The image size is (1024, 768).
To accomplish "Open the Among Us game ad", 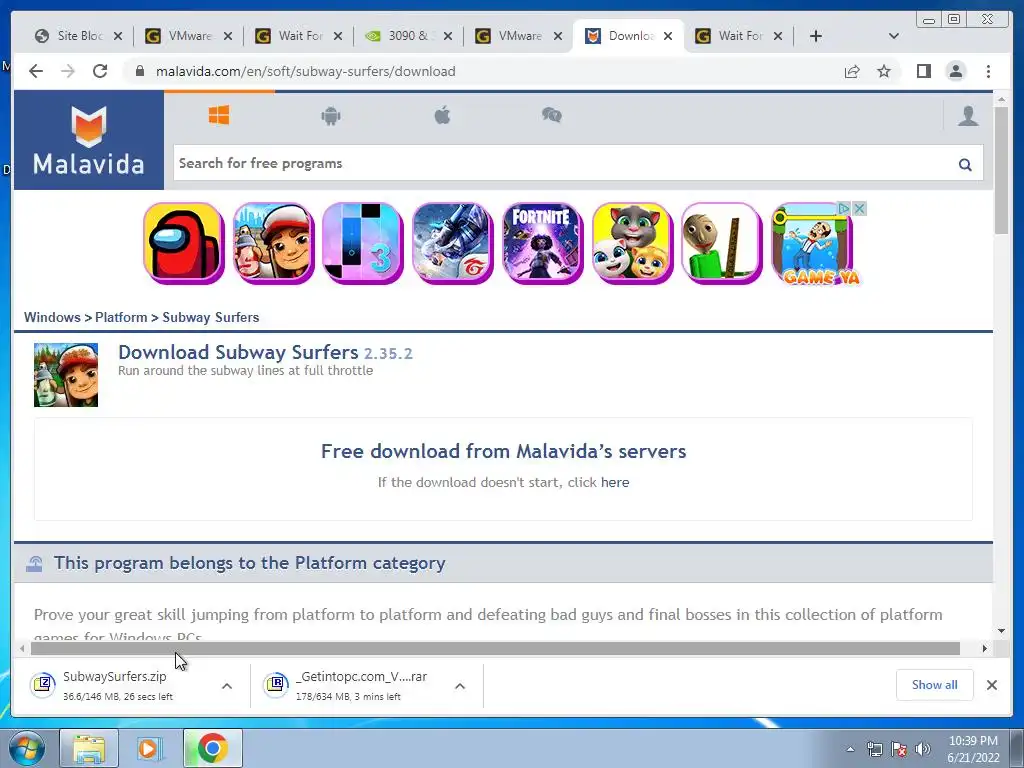I will (184, 243).
